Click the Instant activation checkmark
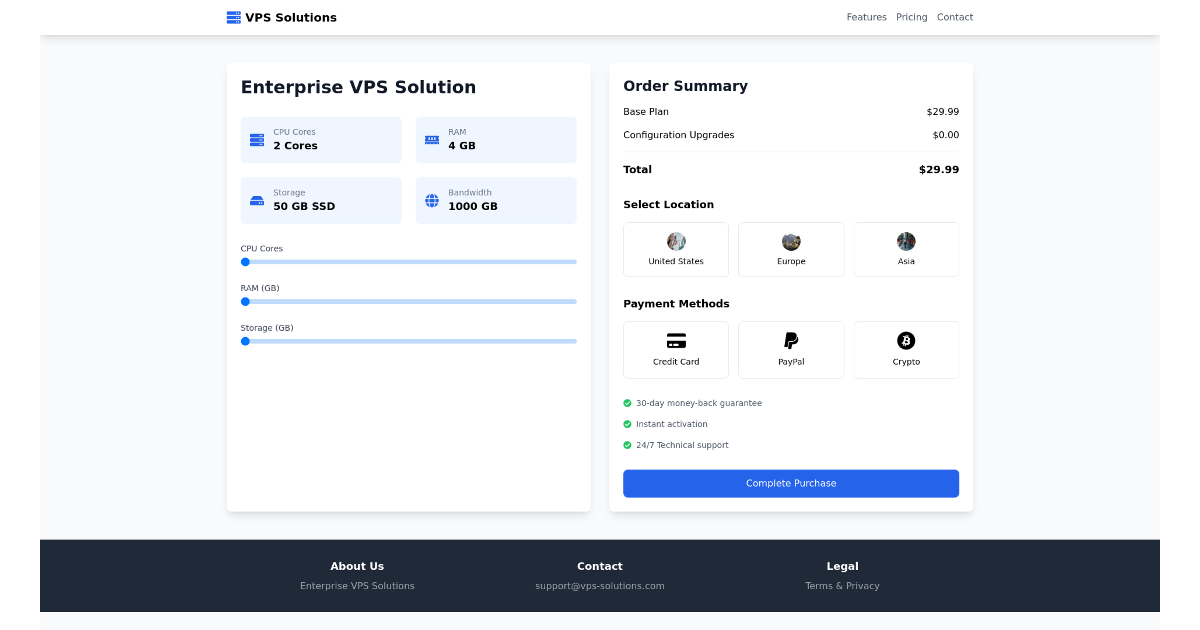Viewport: 1200px width, 630px height. (x=628, y=424)
